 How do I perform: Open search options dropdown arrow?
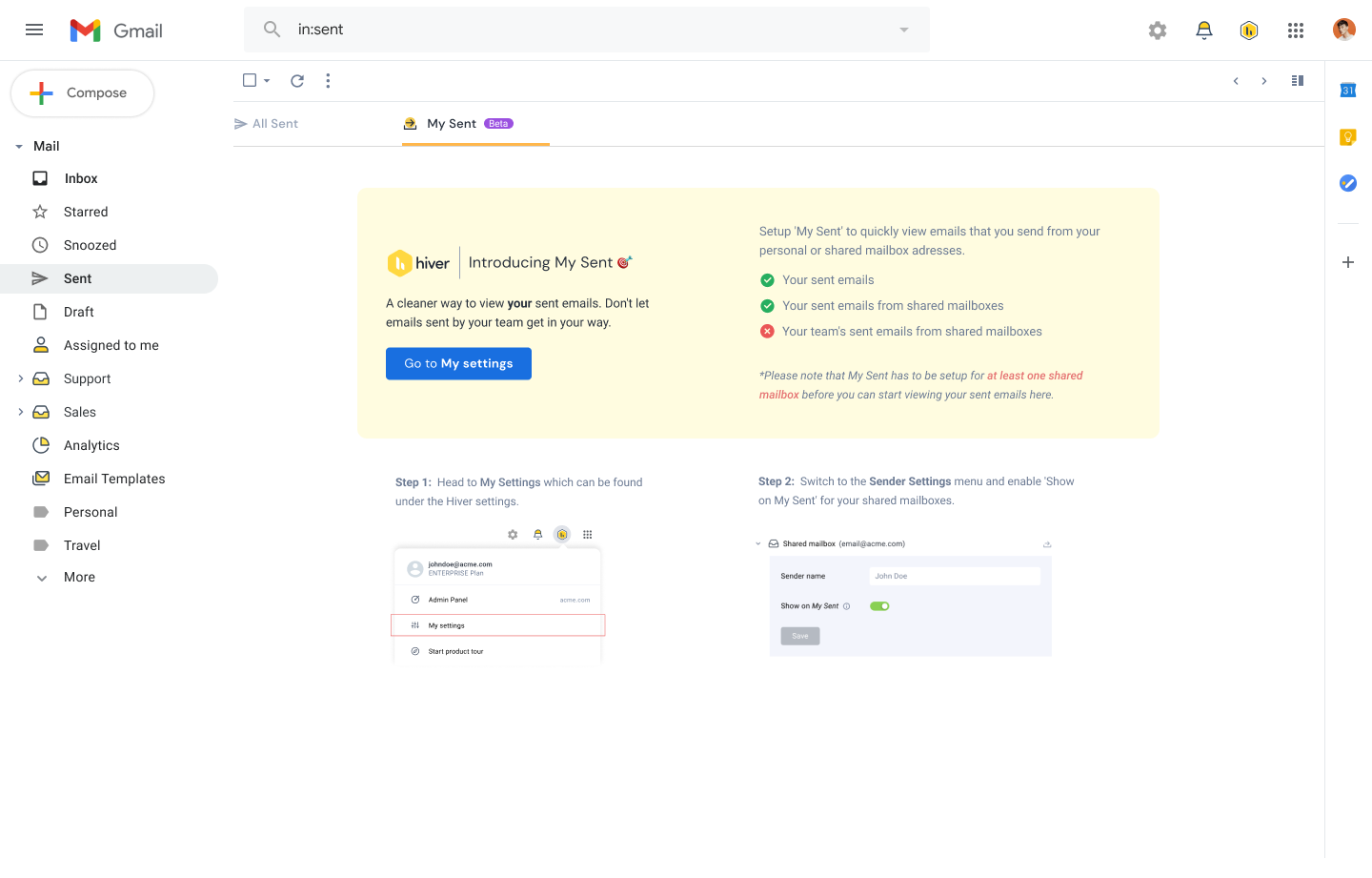click(904, 30)
